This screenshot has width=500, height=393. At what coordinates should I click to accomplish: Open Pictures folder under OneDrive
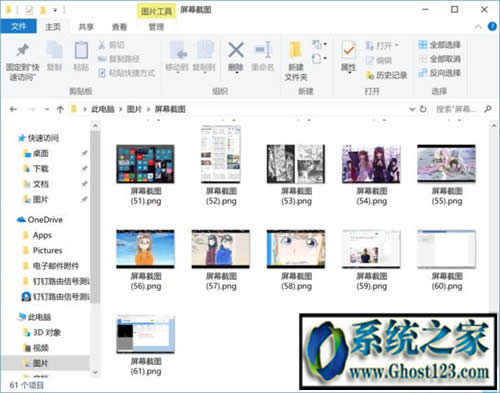43,250
